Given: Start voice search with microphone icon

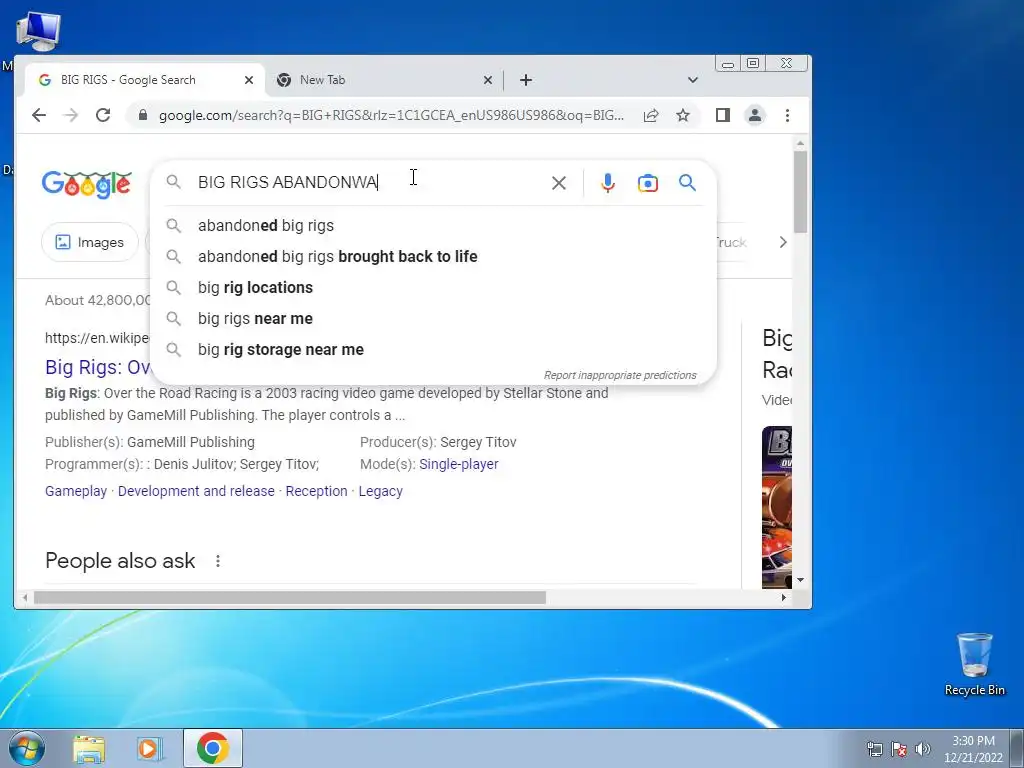Looking at the screenshot, I should click(608, 183).
